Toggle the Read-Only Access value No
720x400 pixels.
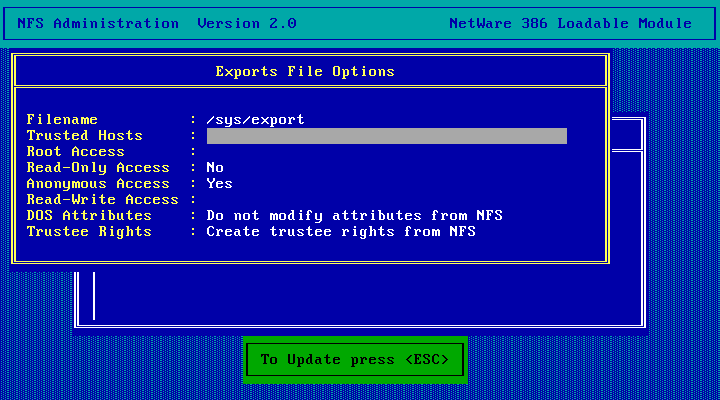coord(215,168)
